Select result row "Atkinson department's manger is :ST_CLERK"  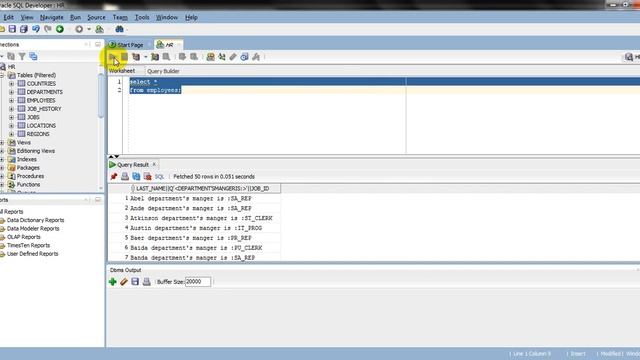click(x=201, y=218)
